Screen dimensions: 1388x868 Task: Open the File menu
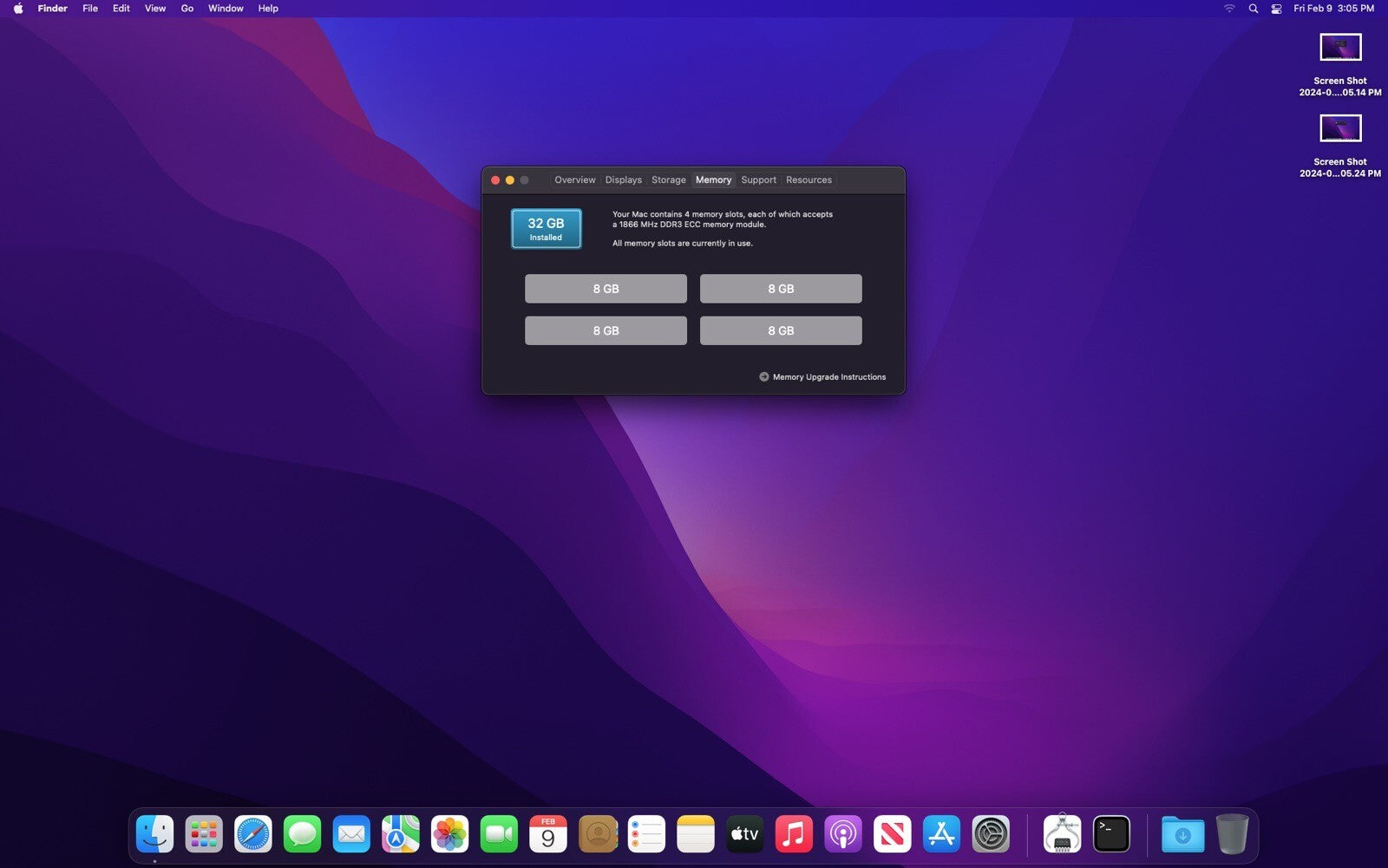pos(90,9)
